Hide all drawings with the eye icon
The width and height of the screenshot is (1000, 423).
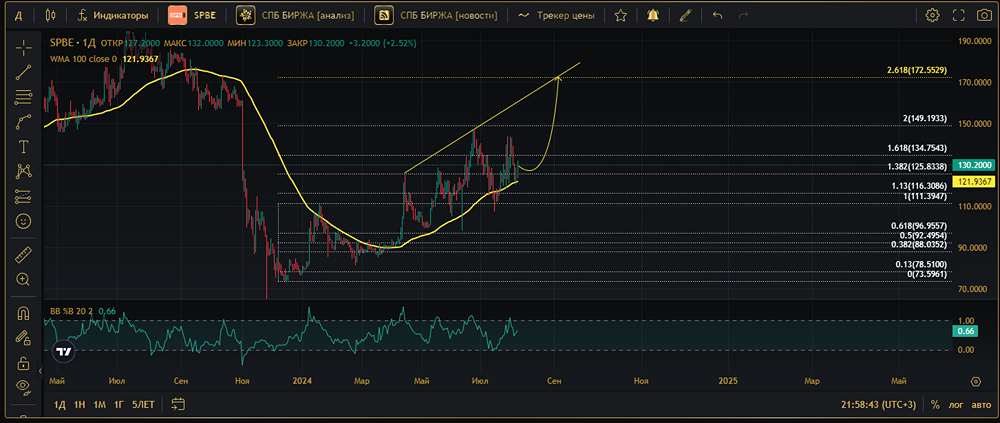pos(23,387)
